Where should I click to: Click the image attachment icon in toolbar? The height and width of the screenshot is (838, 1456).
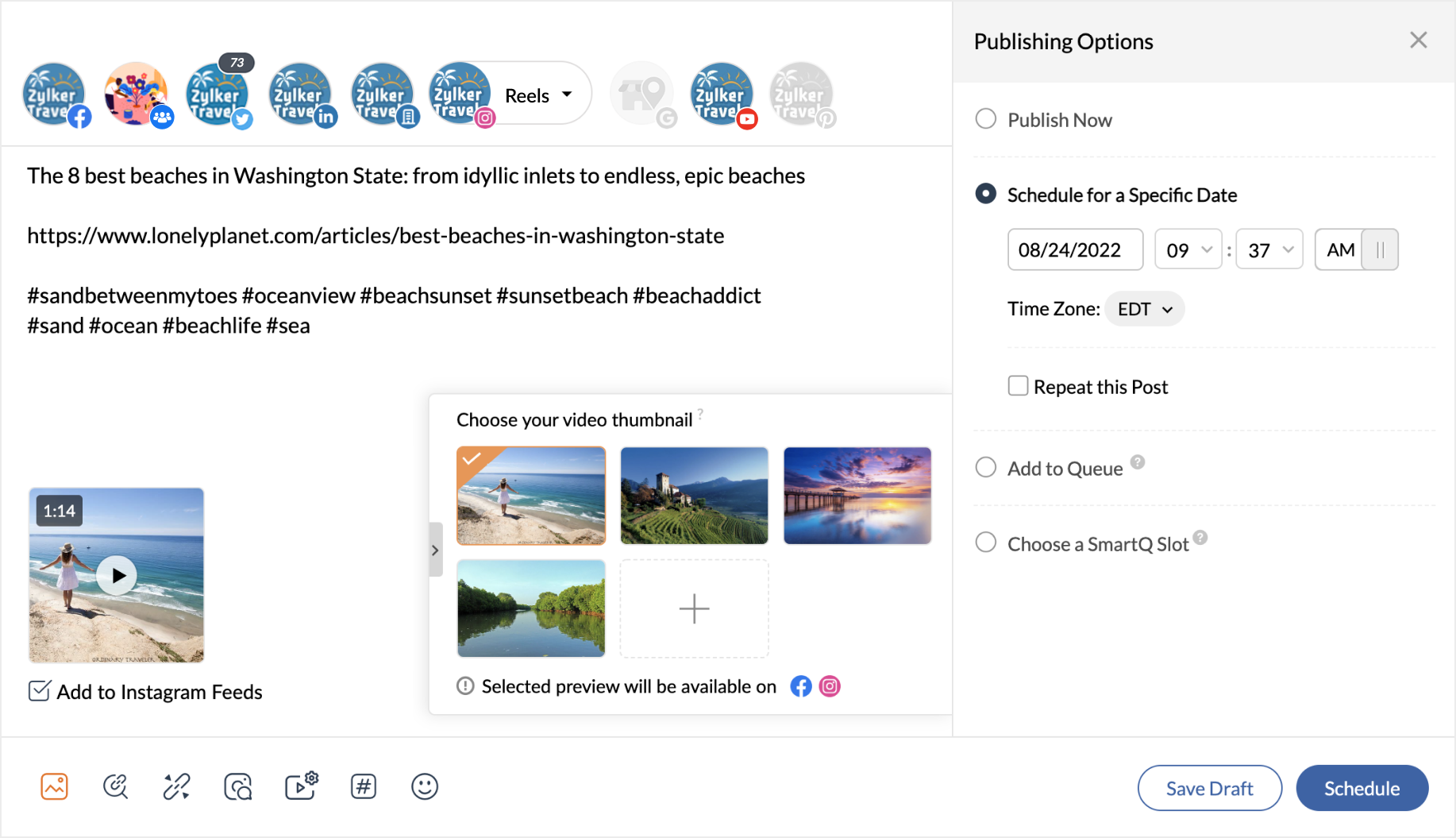point(54,786)
